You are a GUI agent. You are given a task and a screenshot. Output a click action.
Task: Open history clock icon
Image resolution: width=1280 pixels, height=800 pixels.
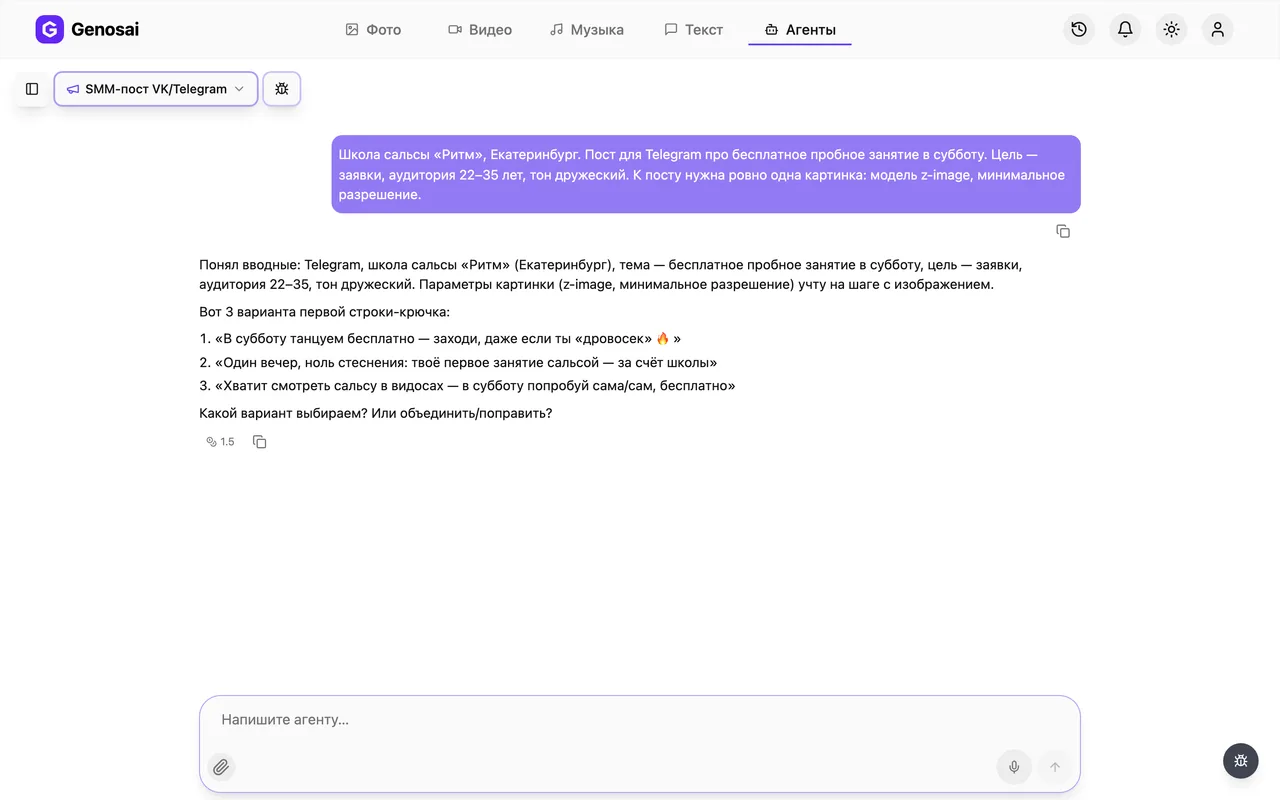pos(1079,30)
